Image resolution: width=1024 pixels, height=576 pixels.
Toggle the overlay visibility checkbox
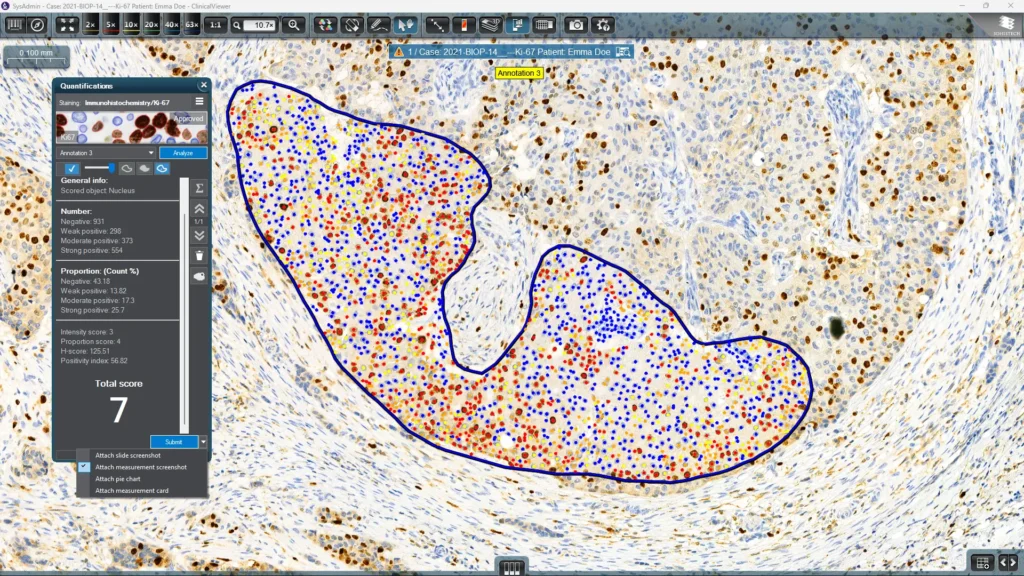pos(71,168)
